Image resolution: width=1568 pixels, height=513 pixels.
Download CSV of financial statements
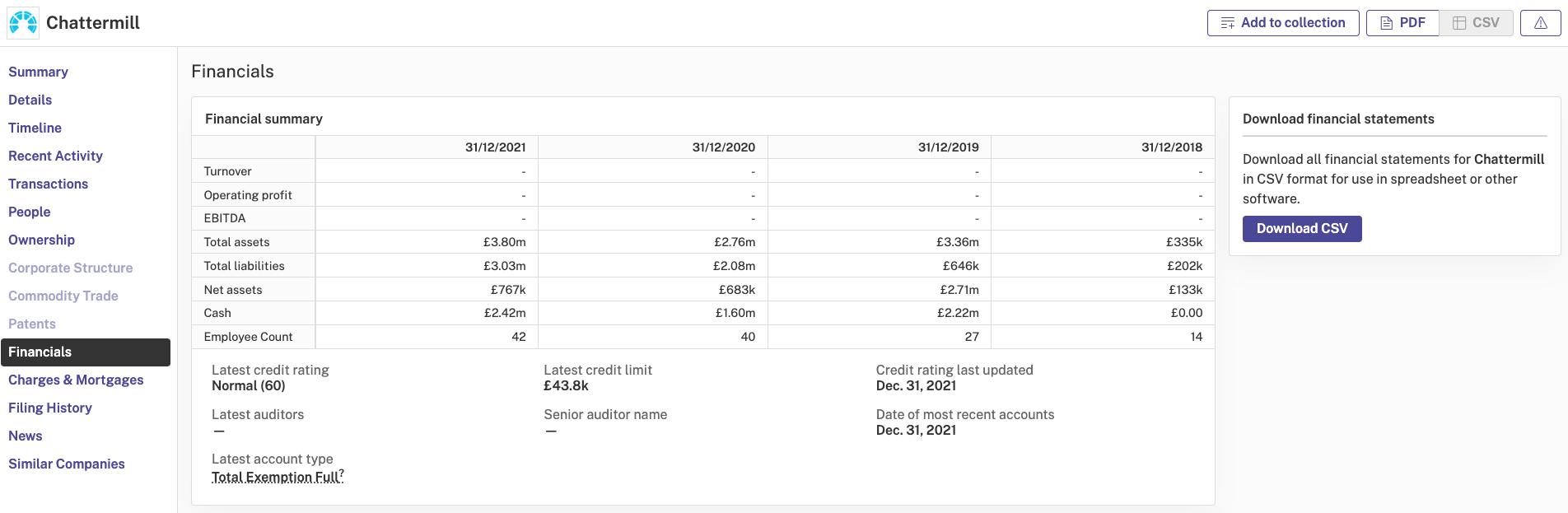coord(1301,229)
